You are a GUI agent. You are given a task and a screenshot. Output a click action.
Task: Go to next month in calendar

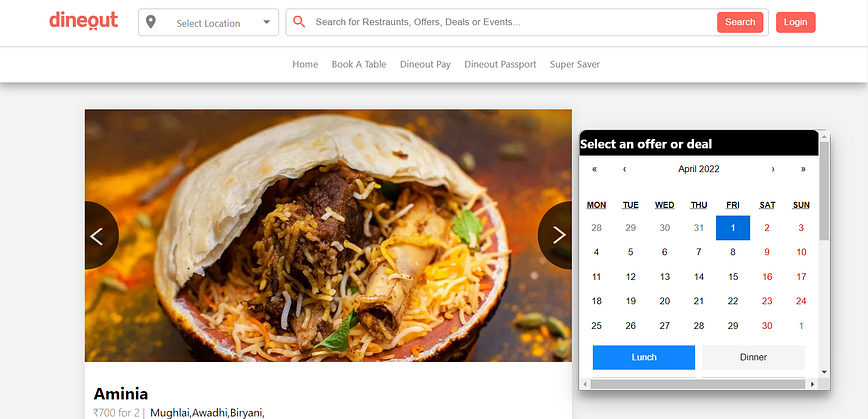(x=773, y=169)
